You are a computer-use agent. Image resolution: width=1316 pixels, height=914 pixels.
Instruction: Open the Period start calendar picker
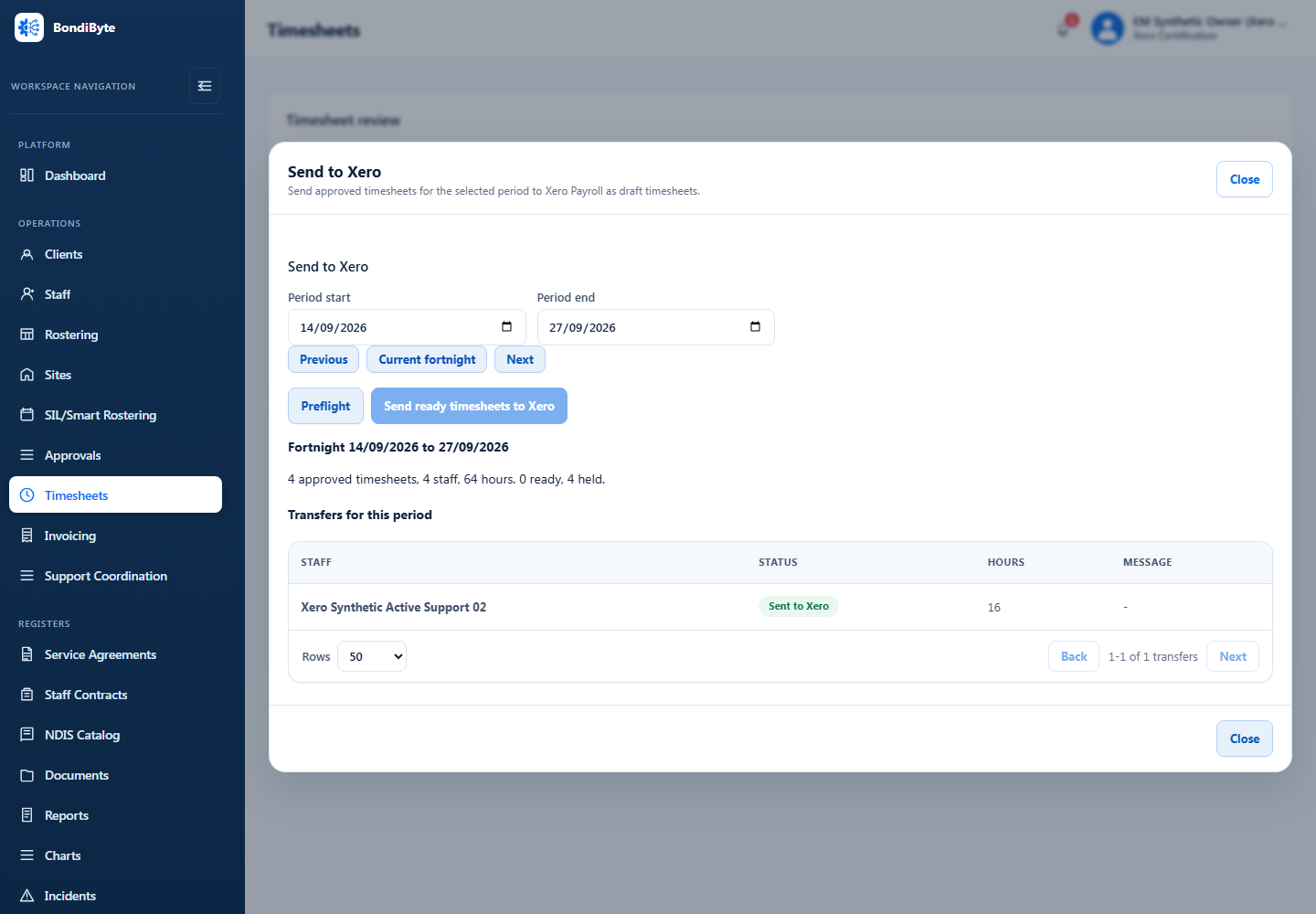click(507, 327)
